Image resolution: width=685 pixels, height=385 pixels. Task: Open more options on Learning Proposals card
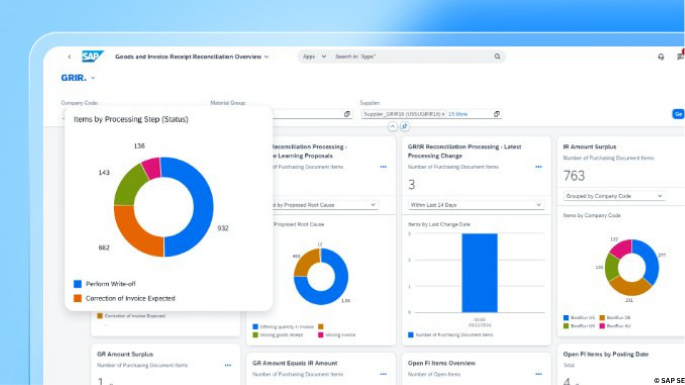click(x=383, y=167)
